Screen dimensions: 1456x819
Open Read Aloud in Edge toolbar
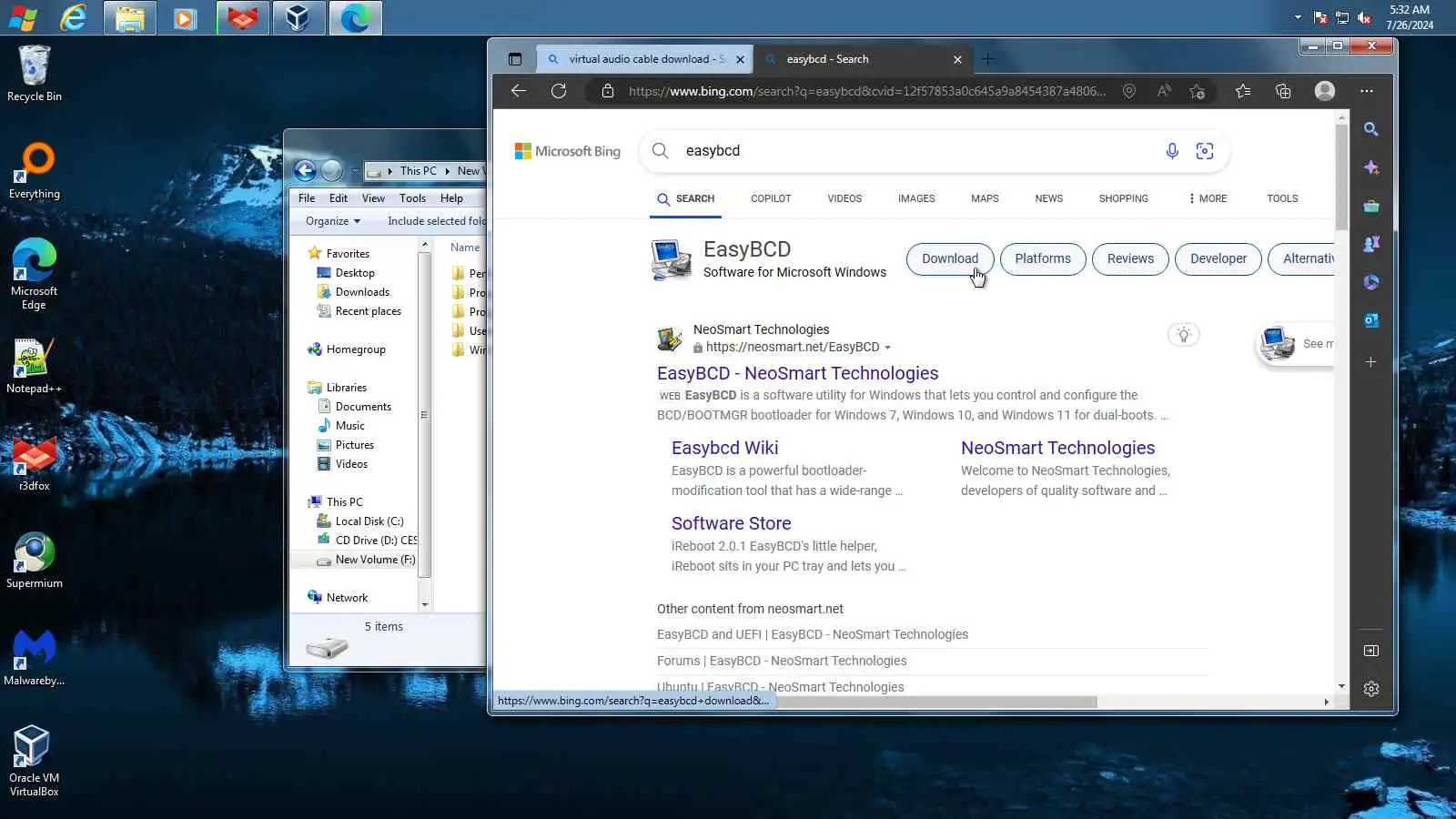pyautogui.click(x=1164, y=91)
